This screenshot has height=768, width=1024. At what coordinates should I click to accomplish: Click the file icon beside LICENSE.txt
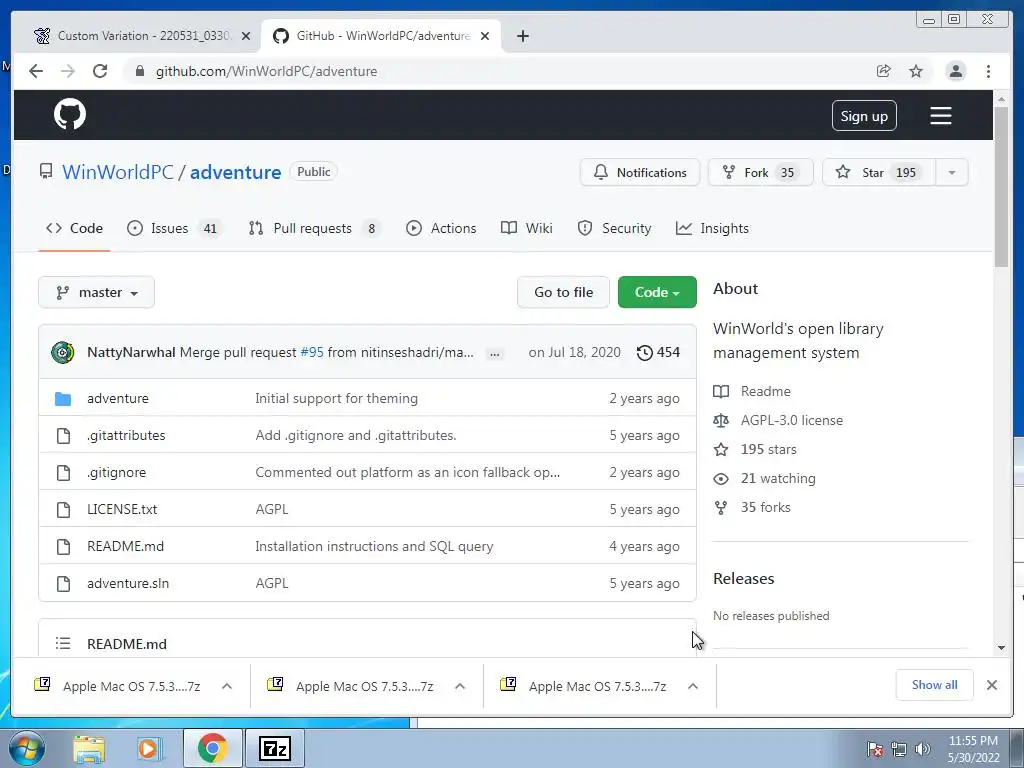click(x=63, y=509)
